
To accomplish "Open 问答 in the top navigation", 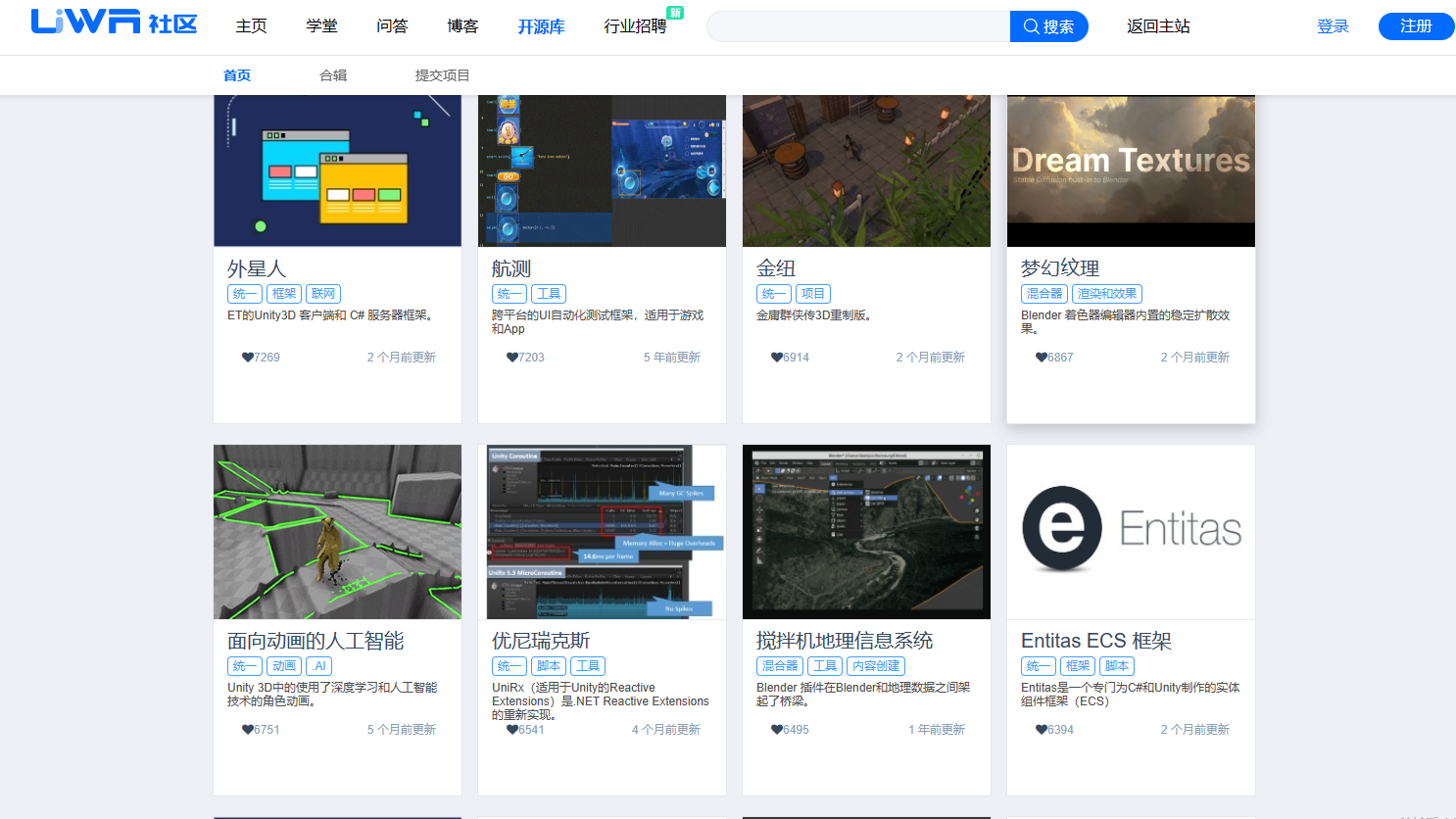I will (392, 26).
